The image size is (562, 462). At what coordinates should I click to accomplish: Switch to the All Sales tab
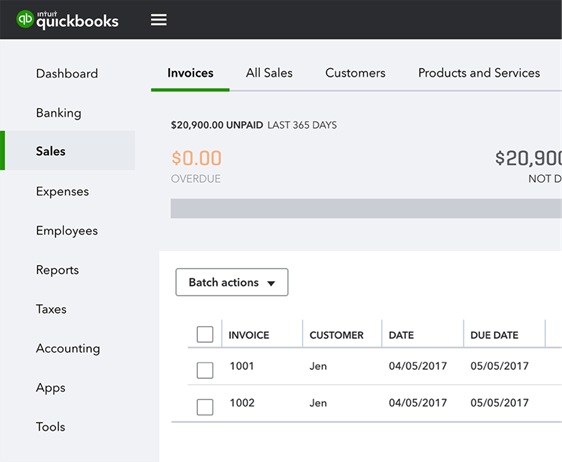(x=269, y=73)
